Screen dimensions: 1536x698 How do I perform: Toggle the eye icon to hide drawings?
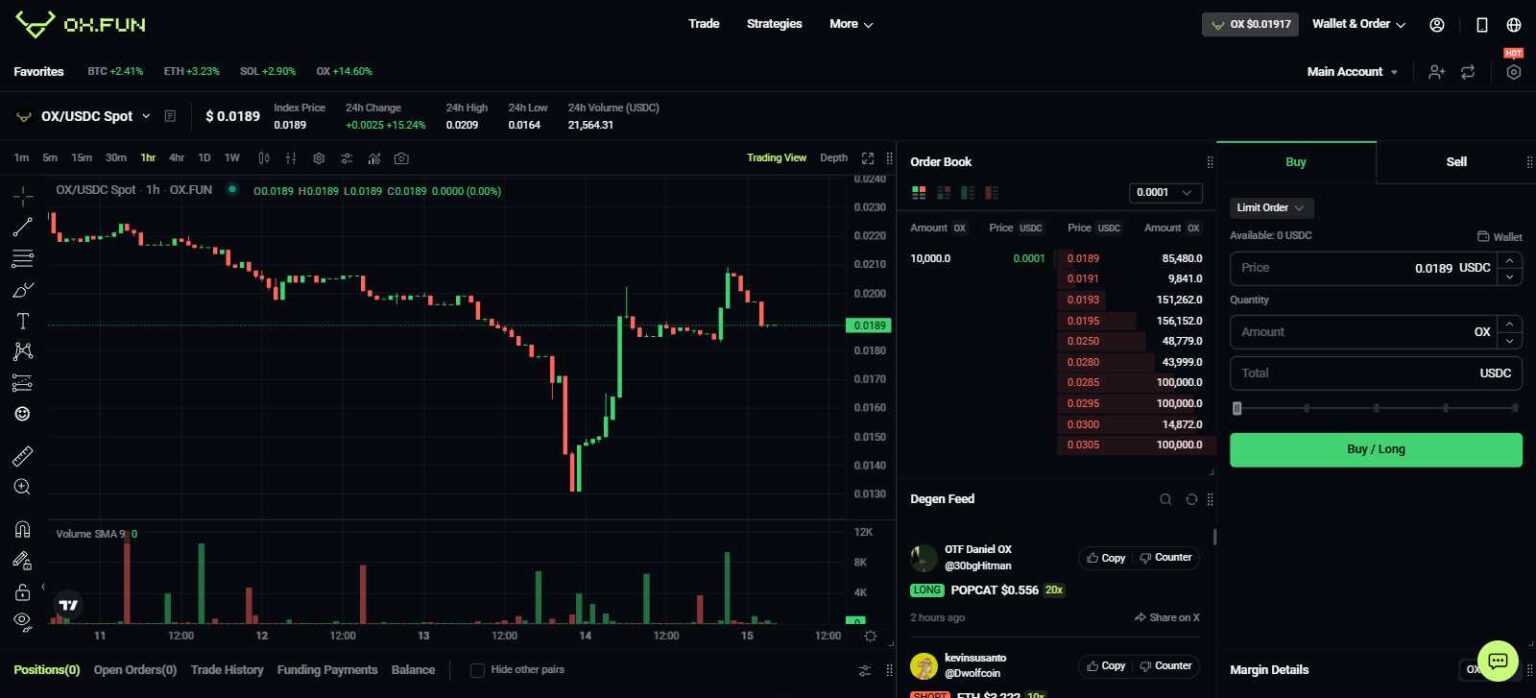tap(21, 623)
